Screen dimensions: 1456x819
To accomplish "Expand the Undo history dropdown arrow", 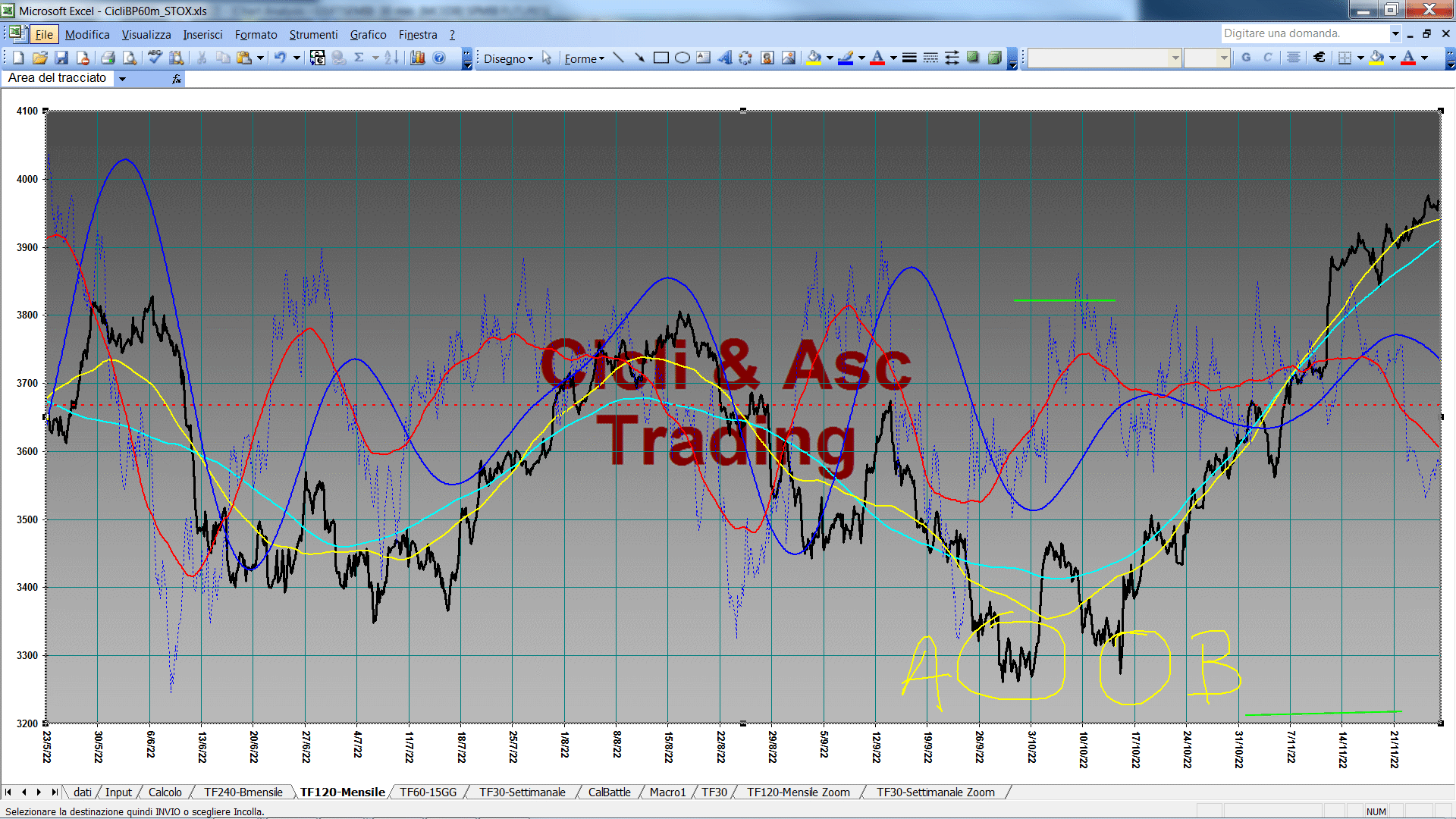I will (297, 58).
